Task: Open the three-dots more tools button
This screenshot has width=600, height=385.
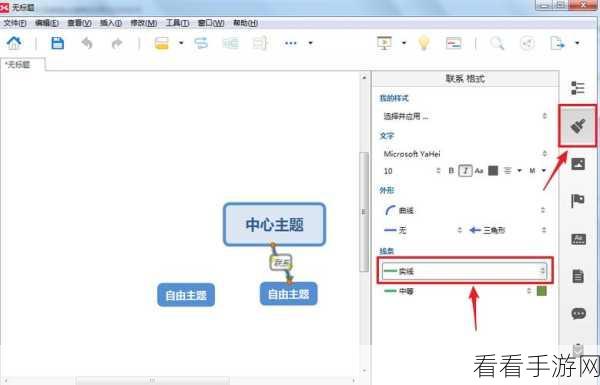Action: coord(291,43)
